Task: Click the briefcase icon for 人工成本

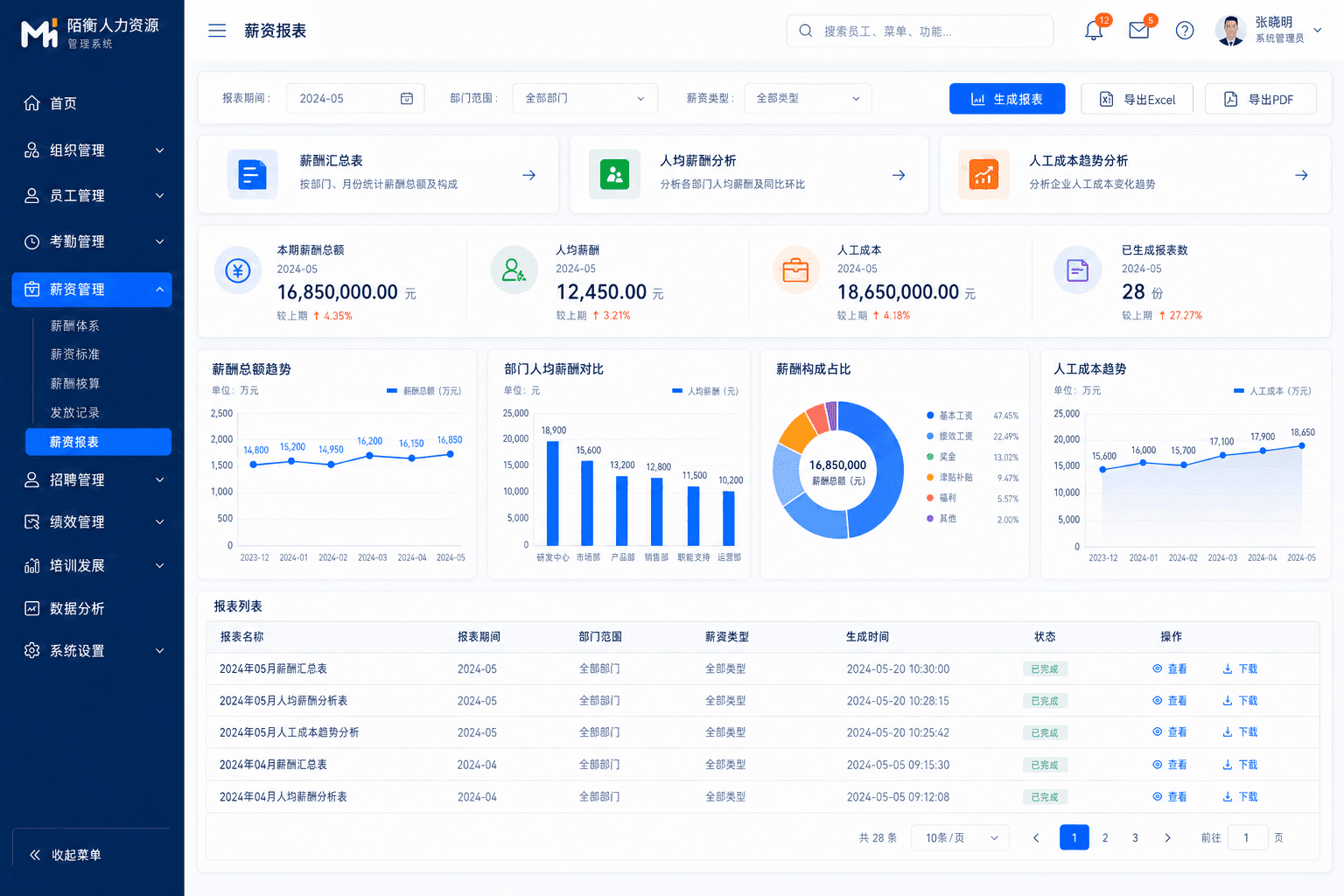Action: 795,270
